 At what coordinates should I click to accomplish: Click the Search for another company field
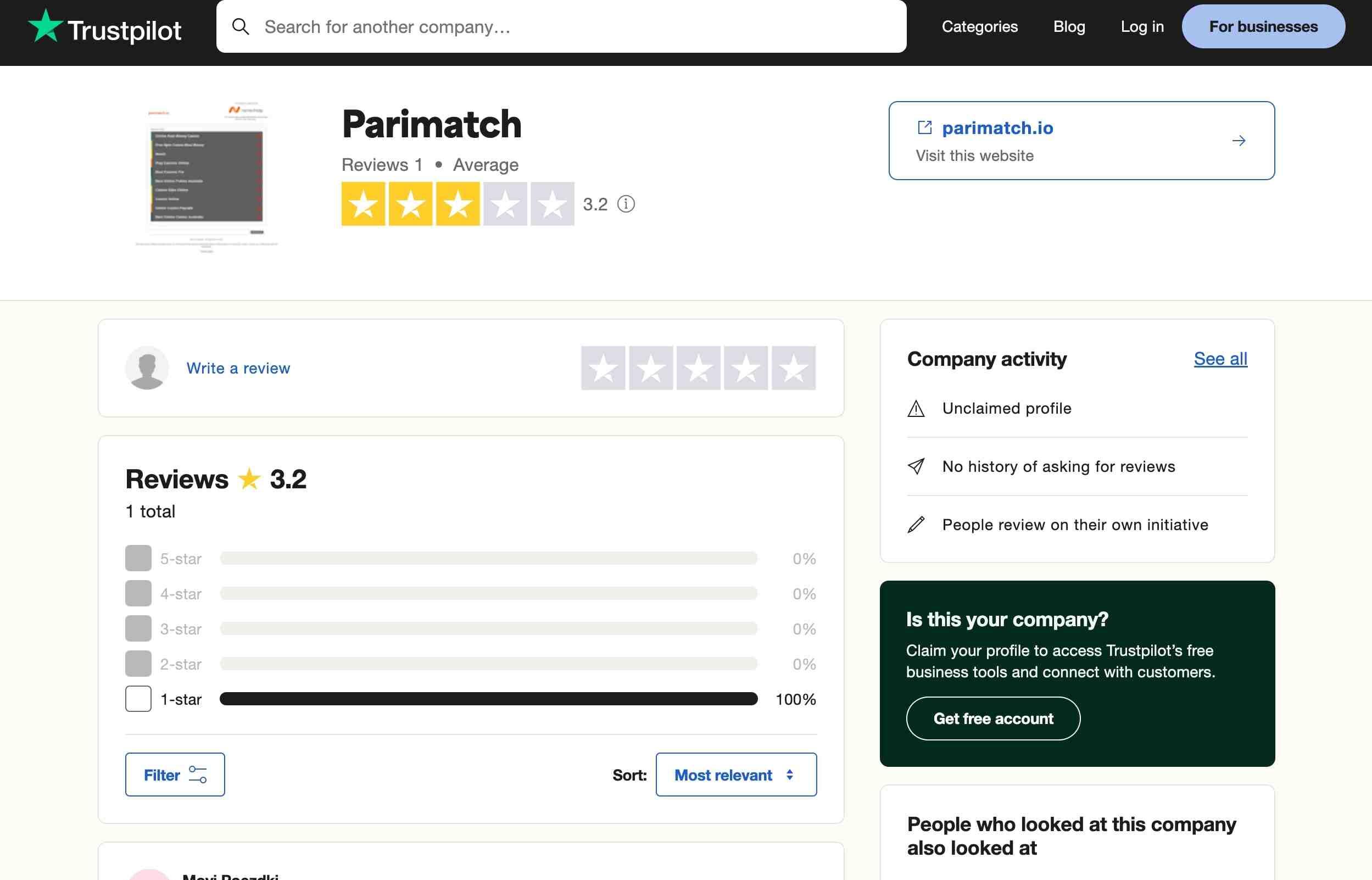[571, 26]
